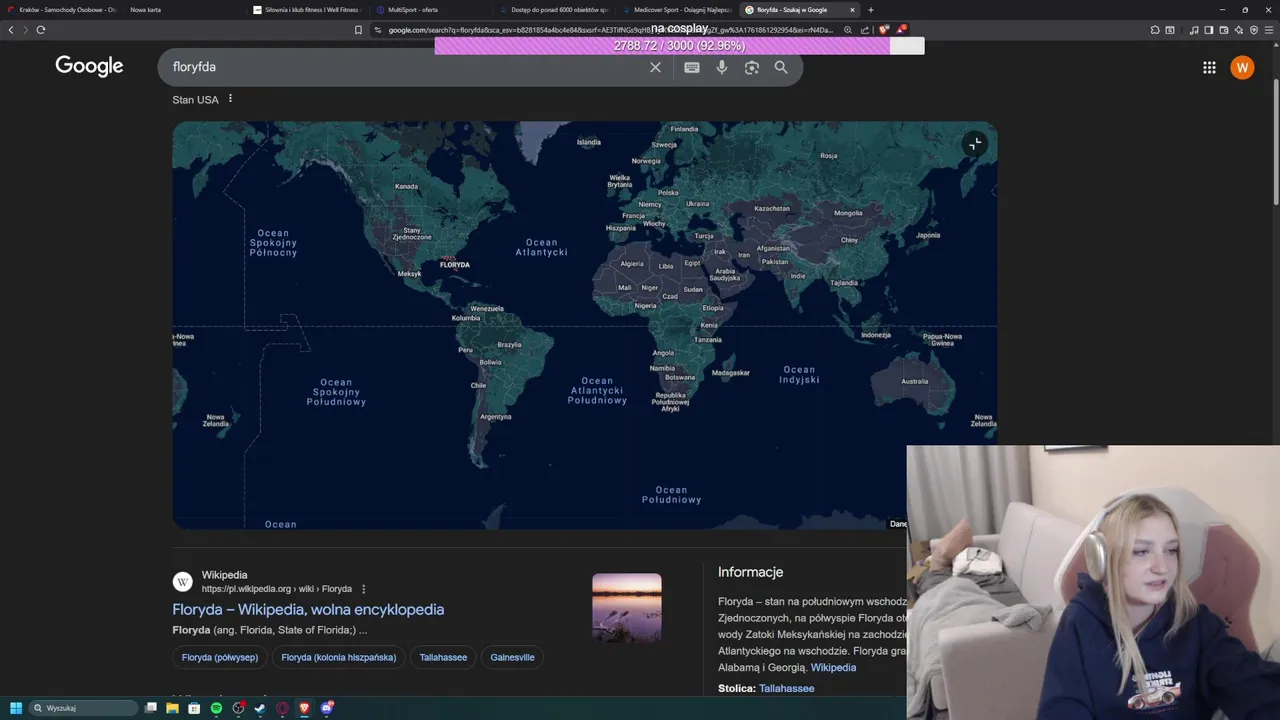This screenshot has height=720, width=1280.
Task: Select Floryda (kolonia hiszpańska) chip
Action: 339,657
